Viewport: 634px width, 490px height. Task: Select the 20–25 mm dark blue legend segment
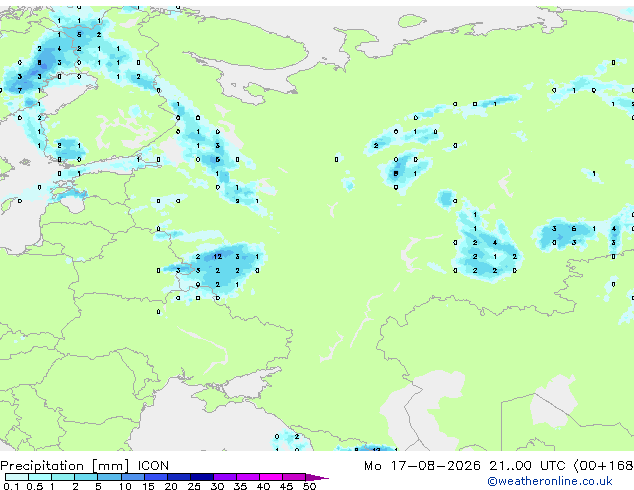pos(179,477)
